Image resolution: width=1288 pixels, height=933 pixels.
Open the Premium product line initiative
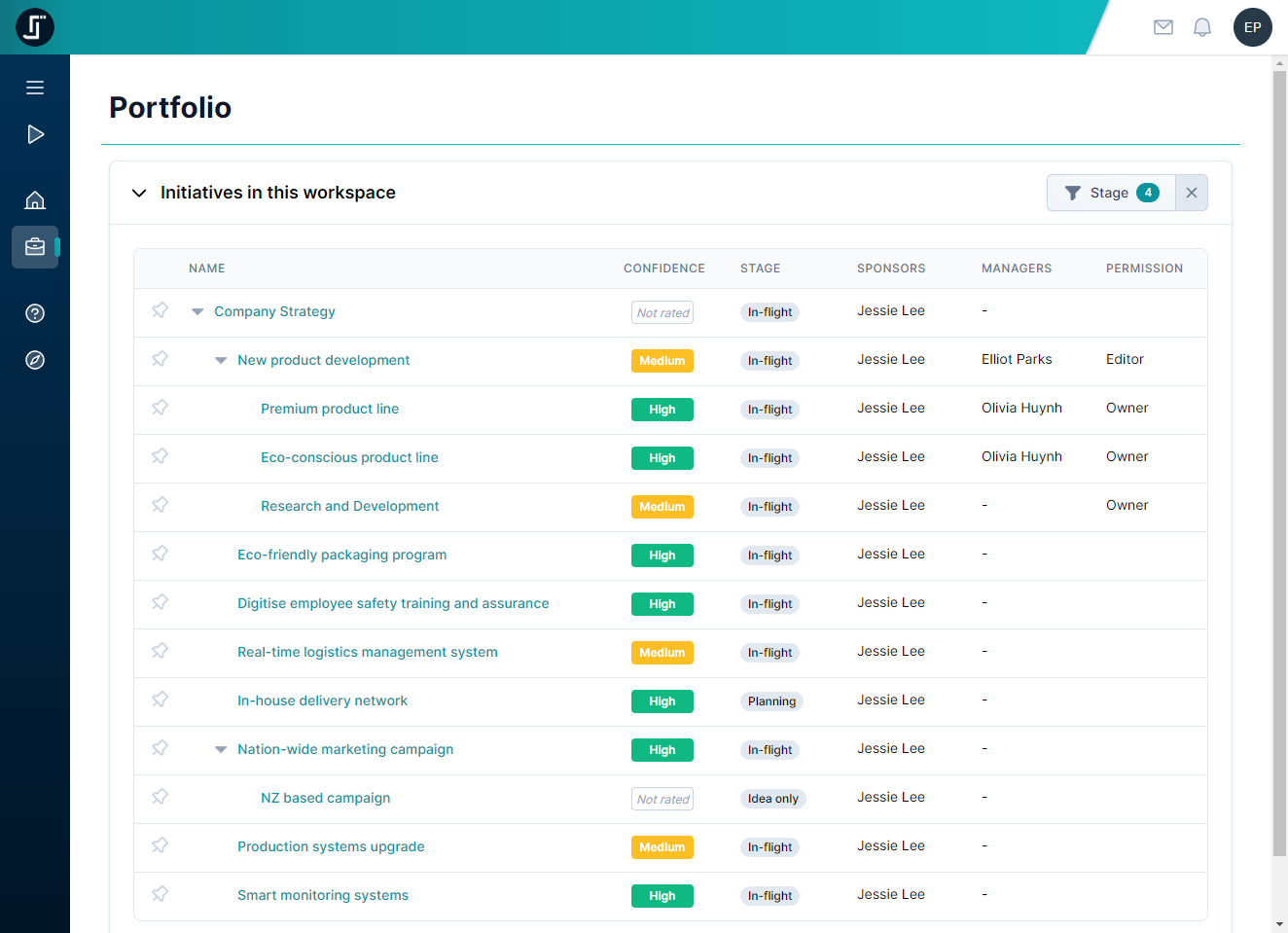click(x=330, y=409)
